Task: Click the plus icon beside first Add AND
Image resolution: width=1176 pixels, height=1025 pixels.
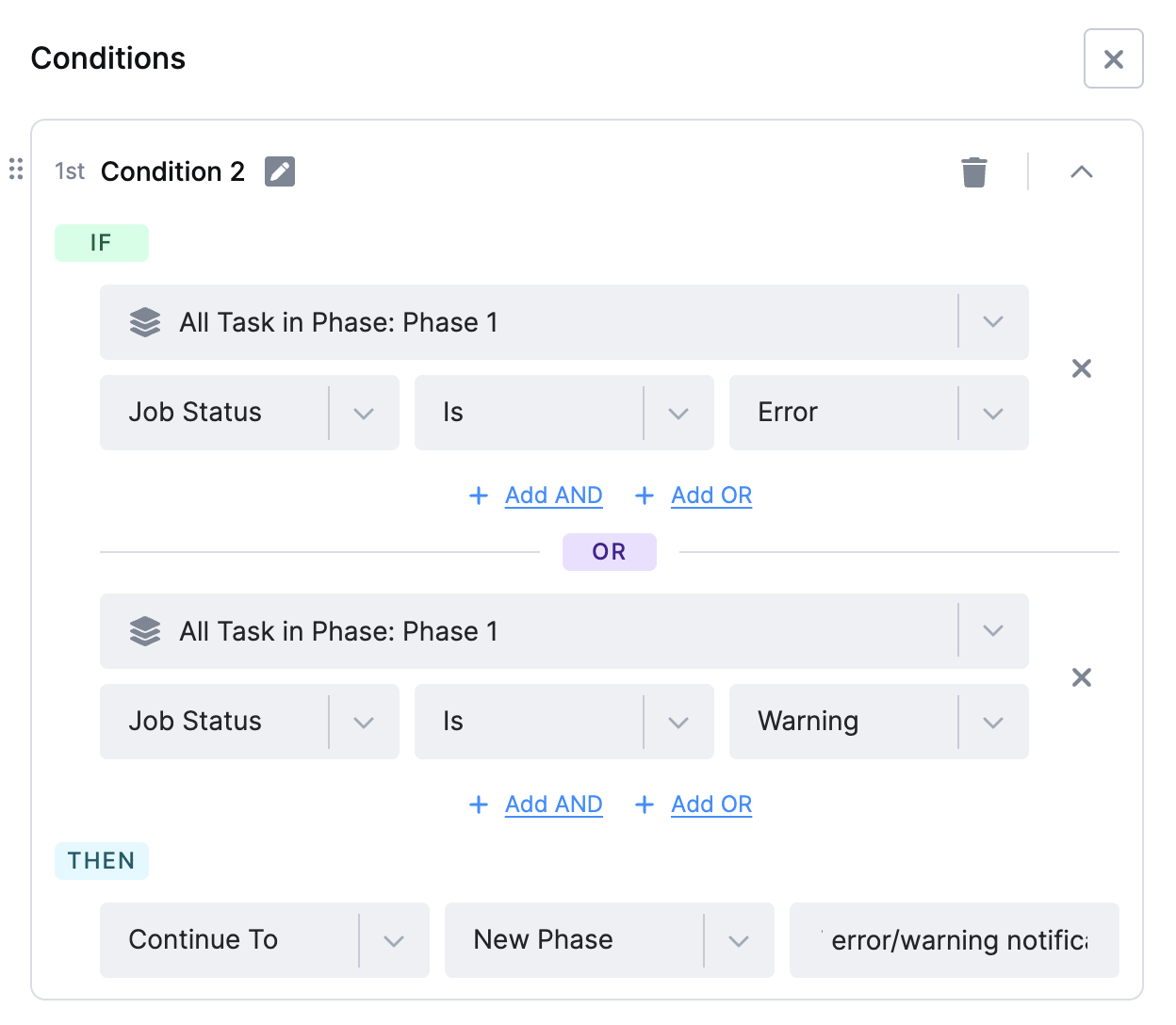Action: point(479,496)
